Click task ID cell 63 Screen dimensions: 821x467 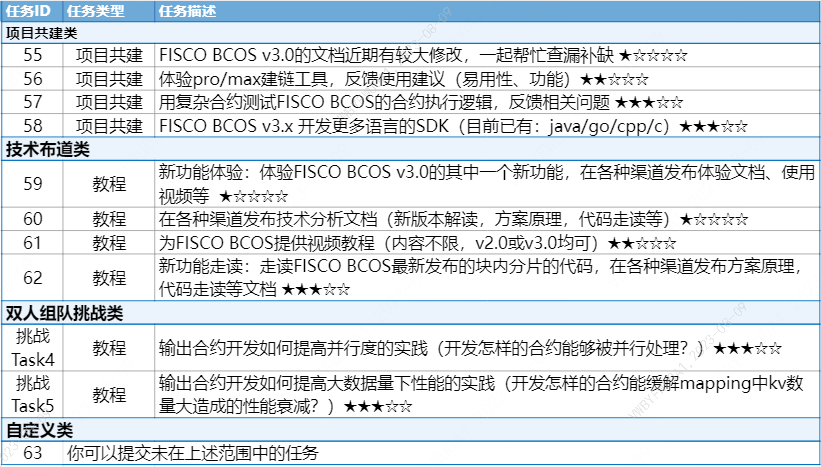tap(32, 453)
